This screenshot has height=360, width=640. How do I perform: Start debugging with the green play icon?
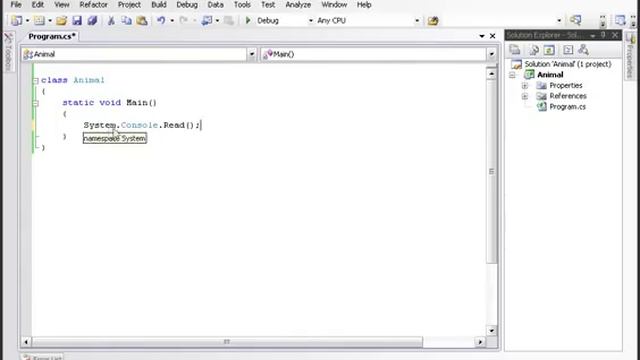coord(248,20)
